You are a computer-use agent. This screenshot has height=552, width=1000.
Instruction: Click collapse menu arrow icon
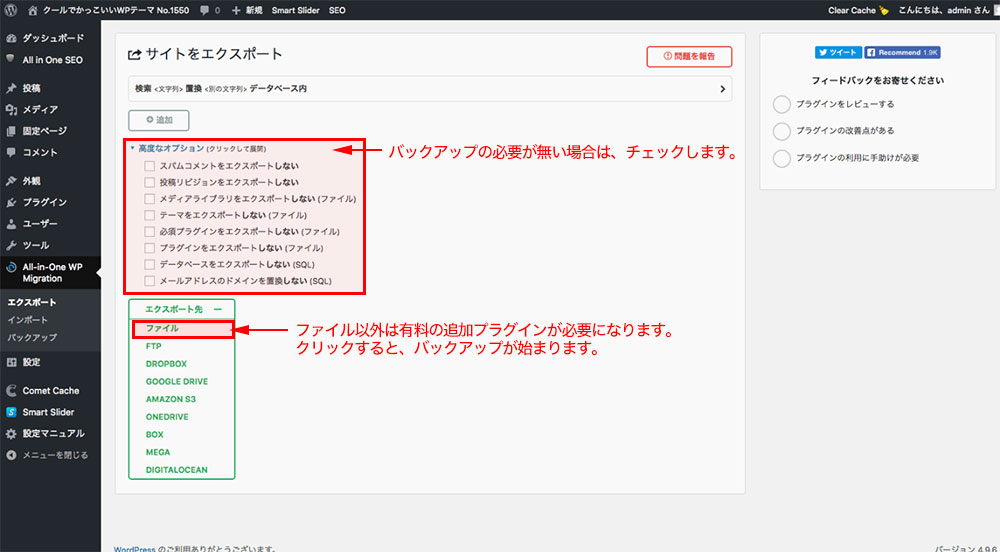[x=11, y=455]
